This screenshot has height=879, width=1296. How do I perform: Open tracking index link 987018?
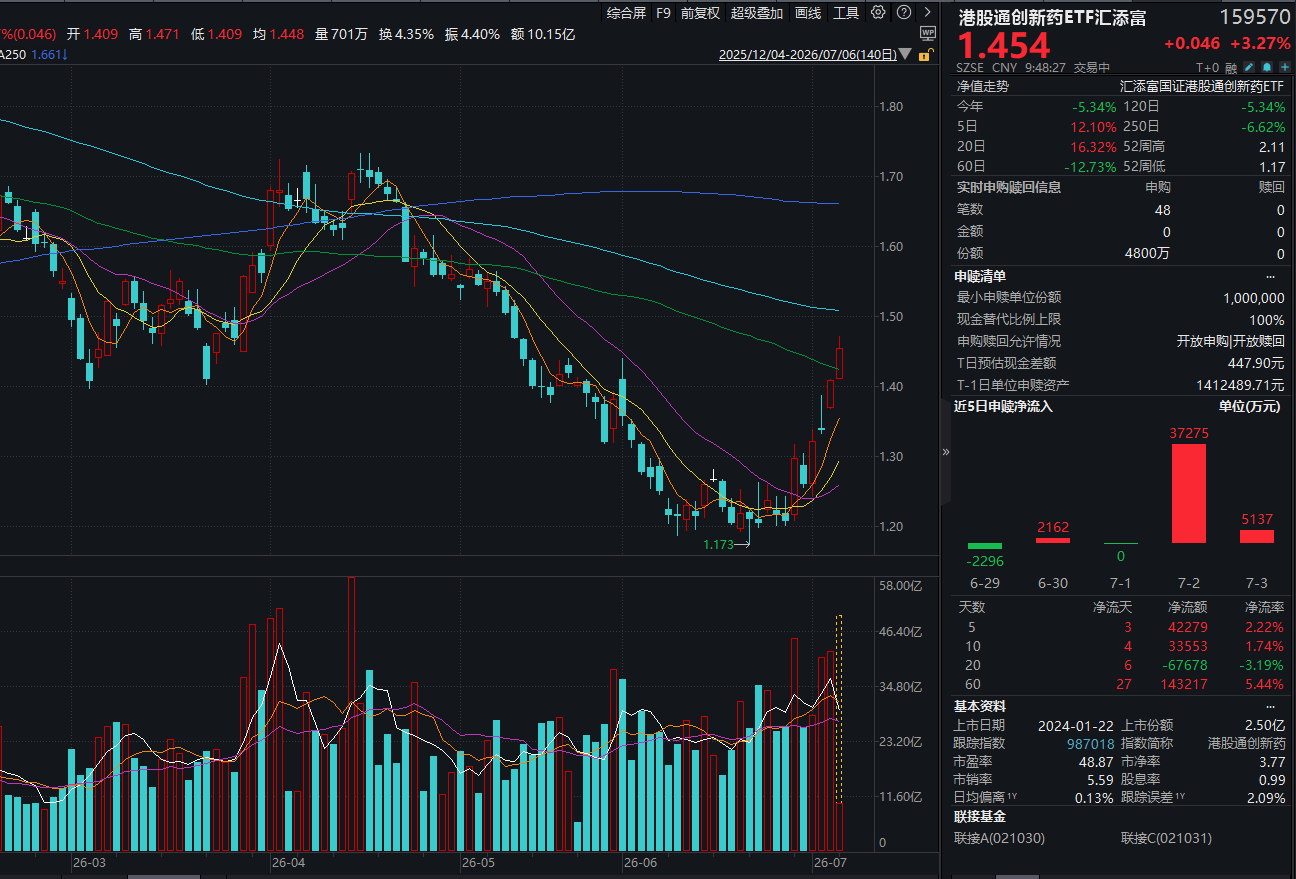point(1091,743)
